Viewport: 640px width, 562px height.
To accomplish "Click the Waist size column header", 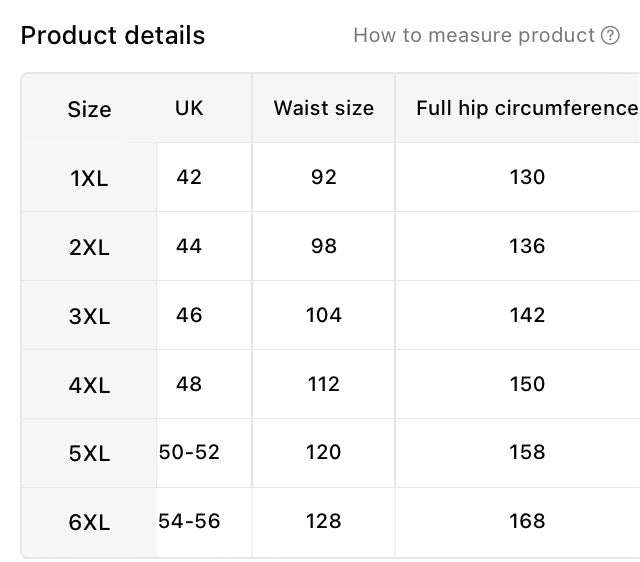I will coord(324,108).
